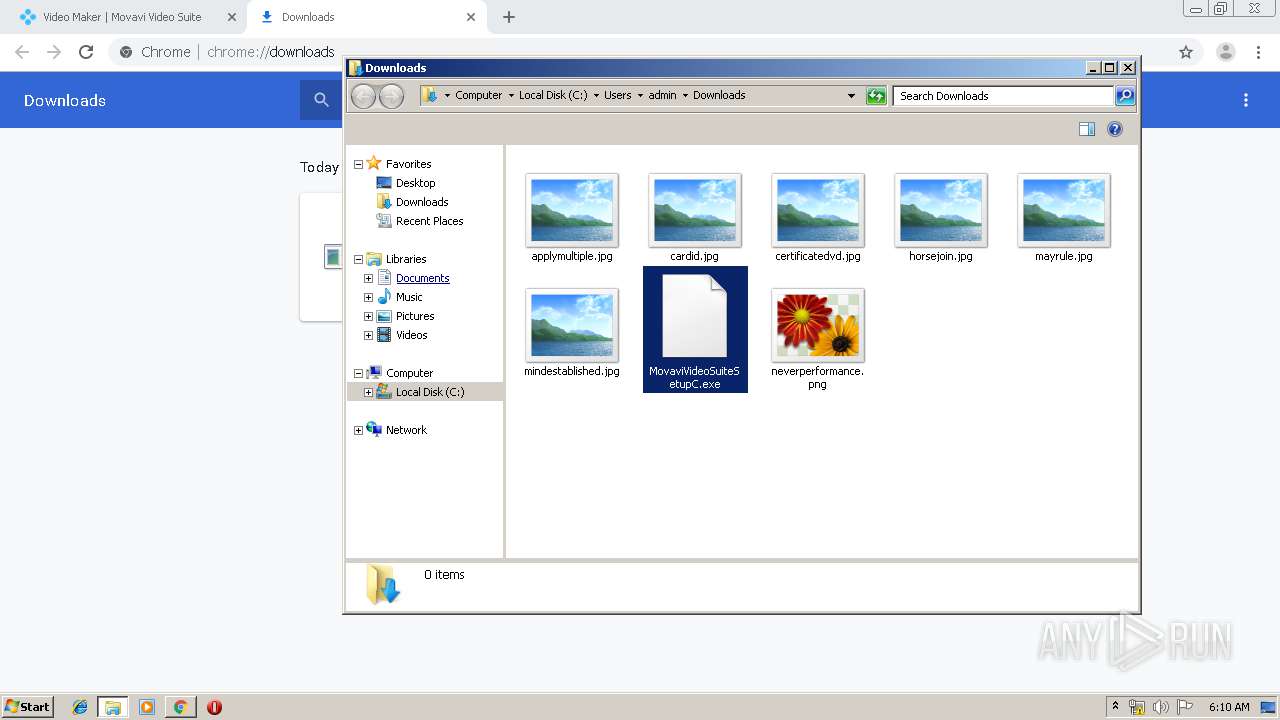1280x720 pixels.
Task: Open the Chrome downloads three-dot menu
Action: click(x=1246, y=100)
